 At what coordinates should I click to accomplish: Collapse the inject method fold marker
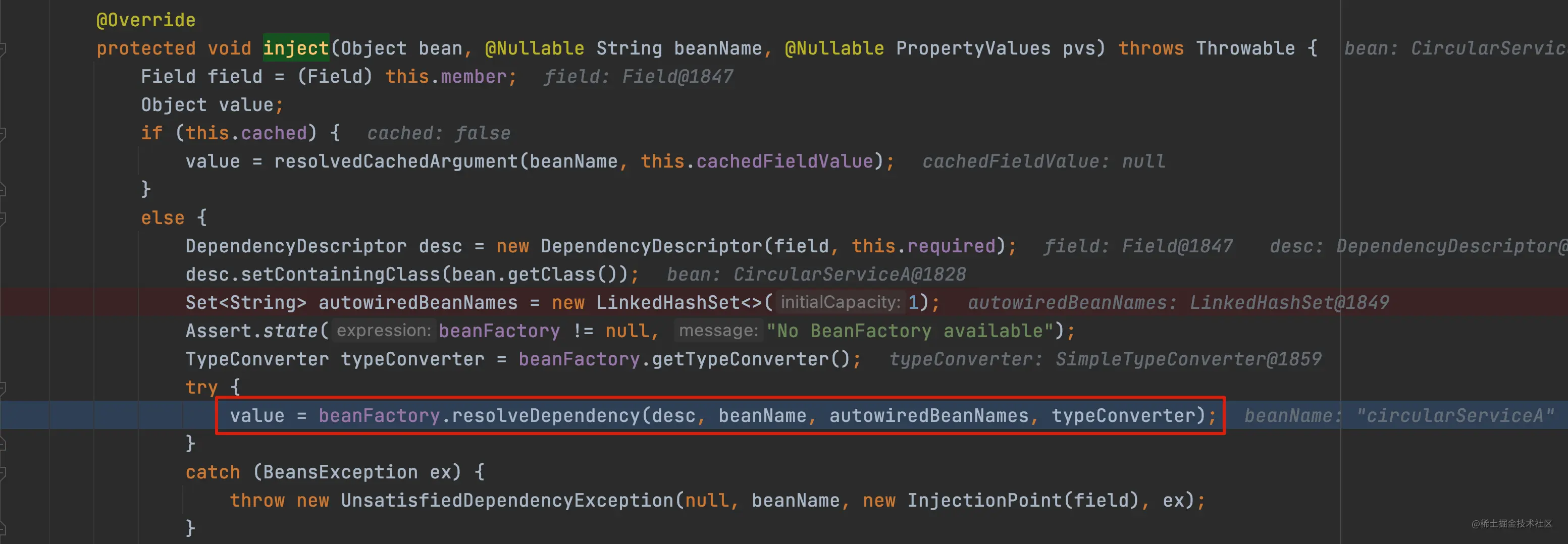pyautogui.click(x=3, y=48)
